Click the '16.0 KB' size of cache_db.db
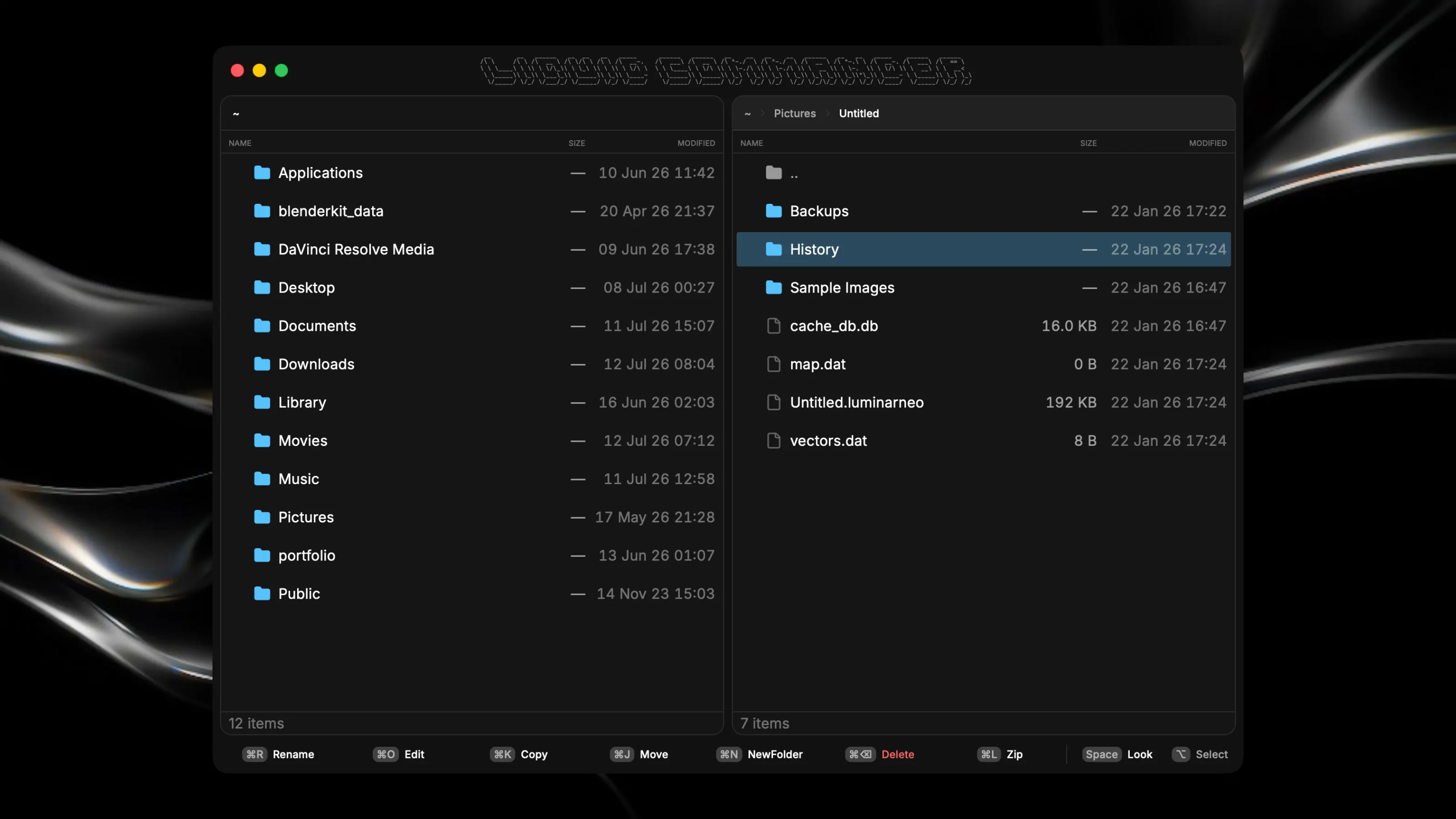The width and height of the screenshot is (1456, 819). point(1069,326)
